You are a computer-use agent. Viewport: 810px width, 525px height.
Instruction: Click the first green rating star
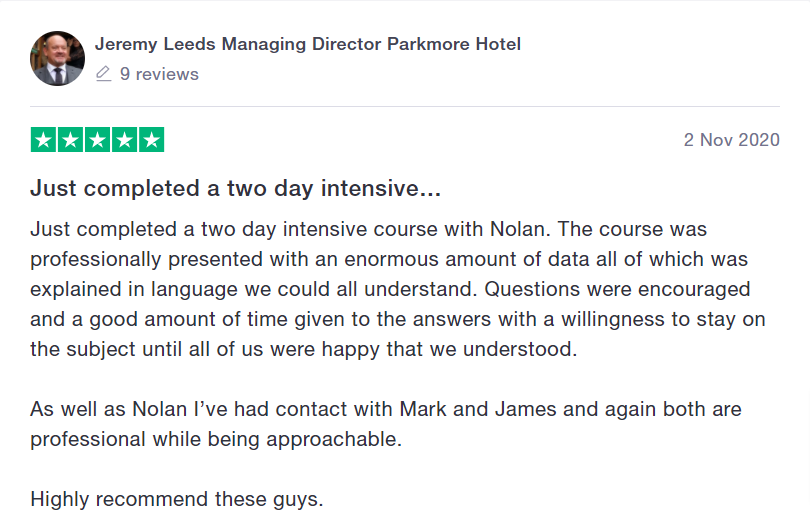[x=44, y=140]
